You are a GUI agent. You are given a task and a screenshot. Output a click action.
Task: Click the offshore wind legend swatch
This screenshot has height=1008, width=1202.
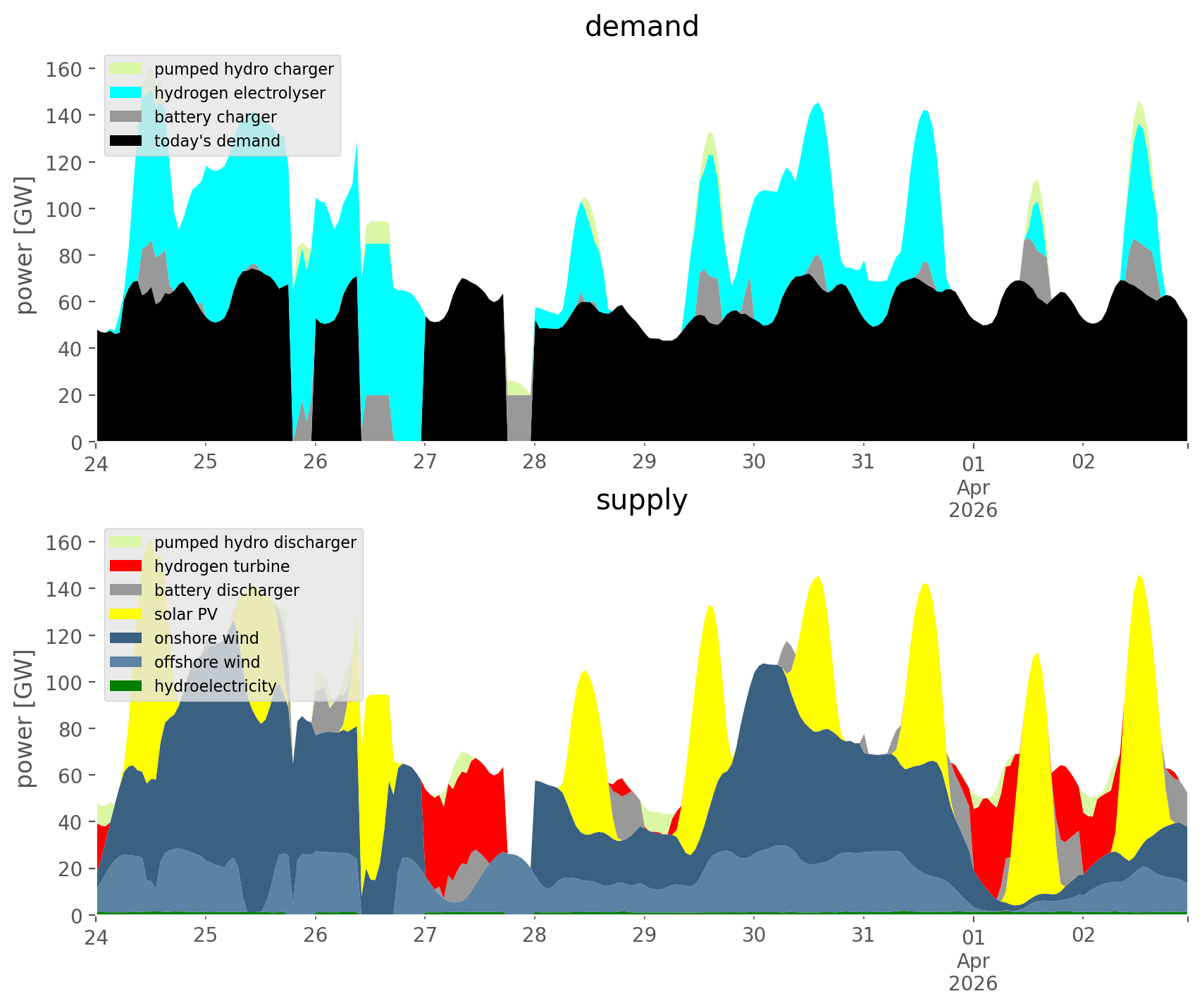coord(126,662)
